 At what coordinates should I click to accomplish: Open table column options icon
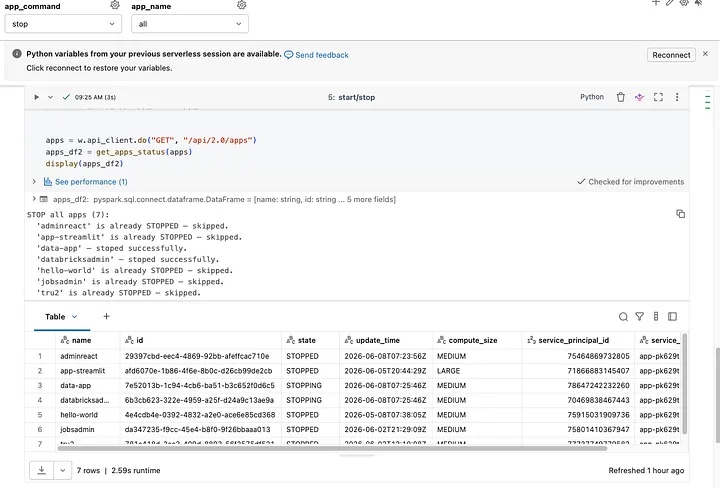(x=656, y=316)
